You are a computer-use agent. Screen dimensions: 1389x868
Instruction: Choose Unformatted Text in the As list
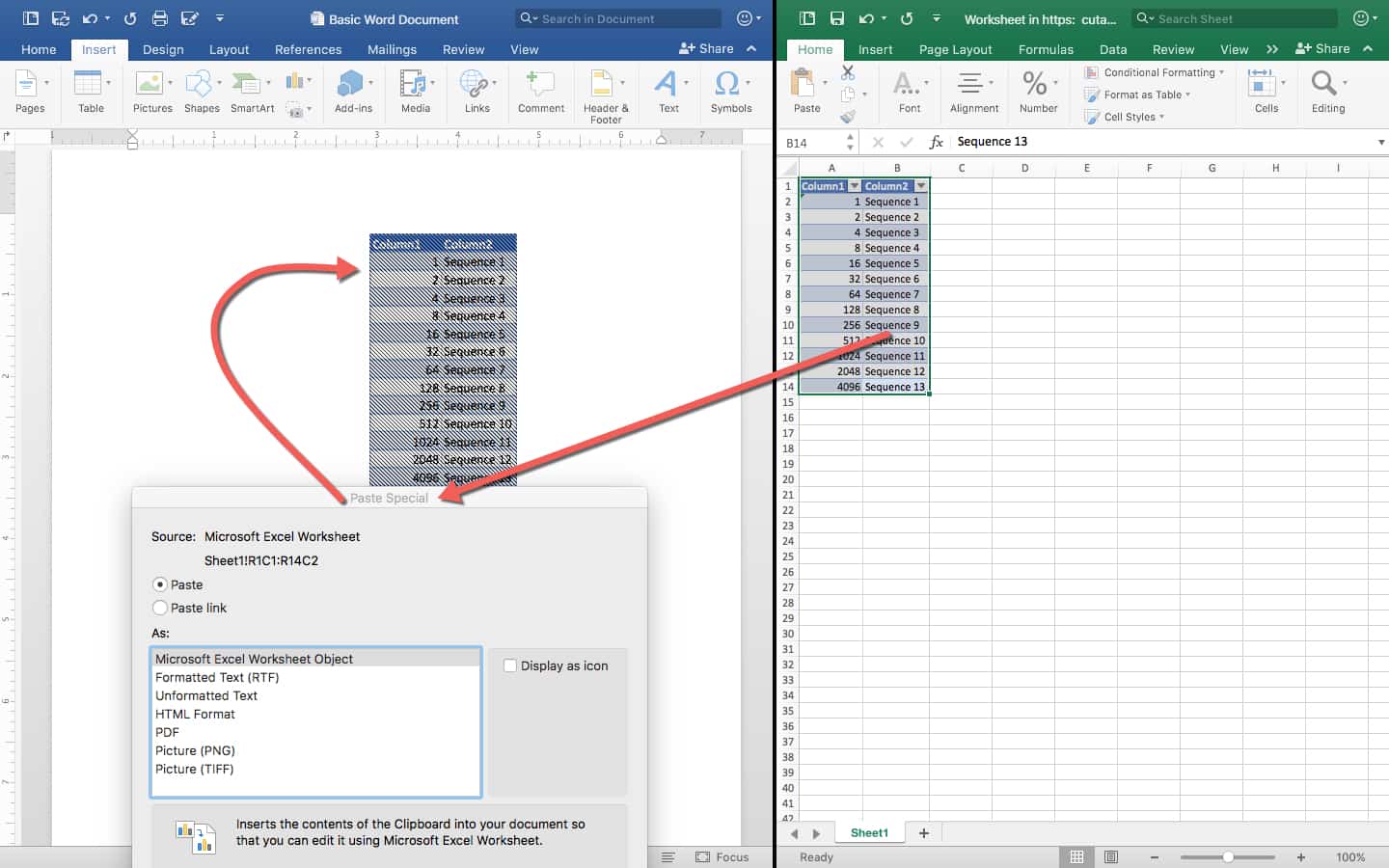click(x=206, y=695)
